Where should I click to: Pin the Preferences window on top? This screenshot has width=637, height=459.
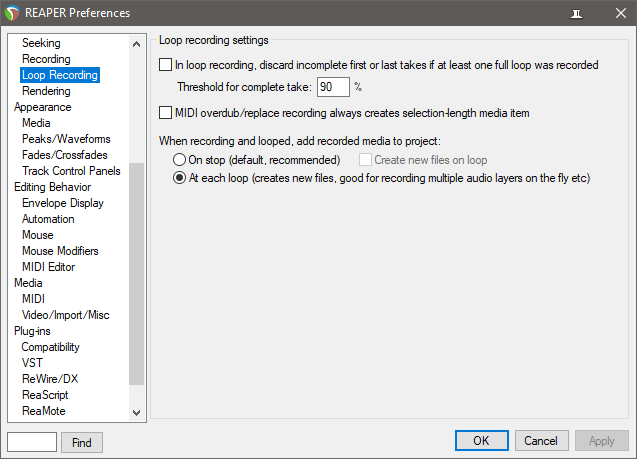tap(576, 14)
